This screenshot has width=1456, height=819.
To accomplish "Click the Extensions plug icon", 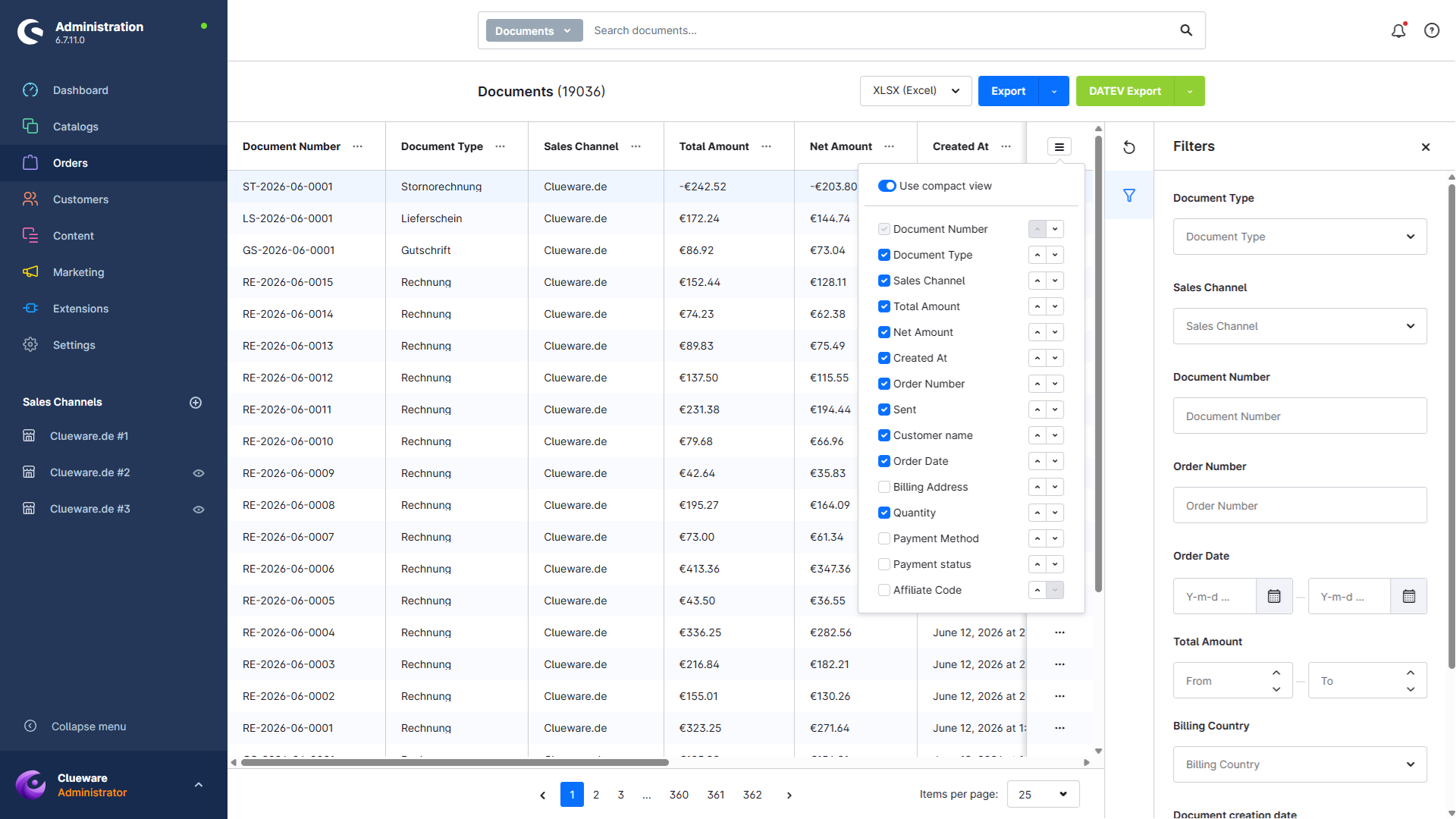I will point(30,308).
